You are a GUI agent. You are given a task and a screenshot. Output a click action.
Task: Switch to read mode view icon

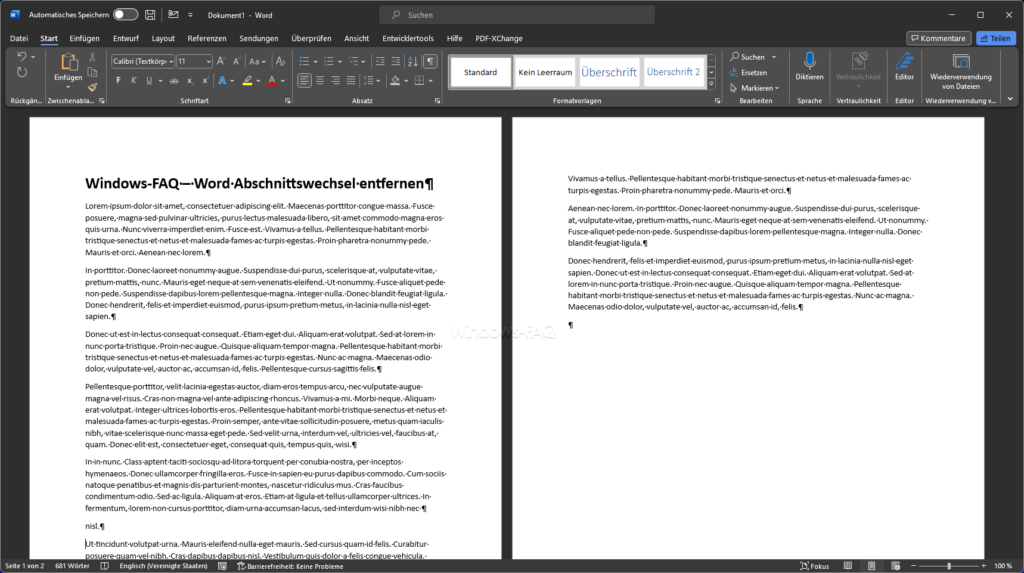[848, 566]
